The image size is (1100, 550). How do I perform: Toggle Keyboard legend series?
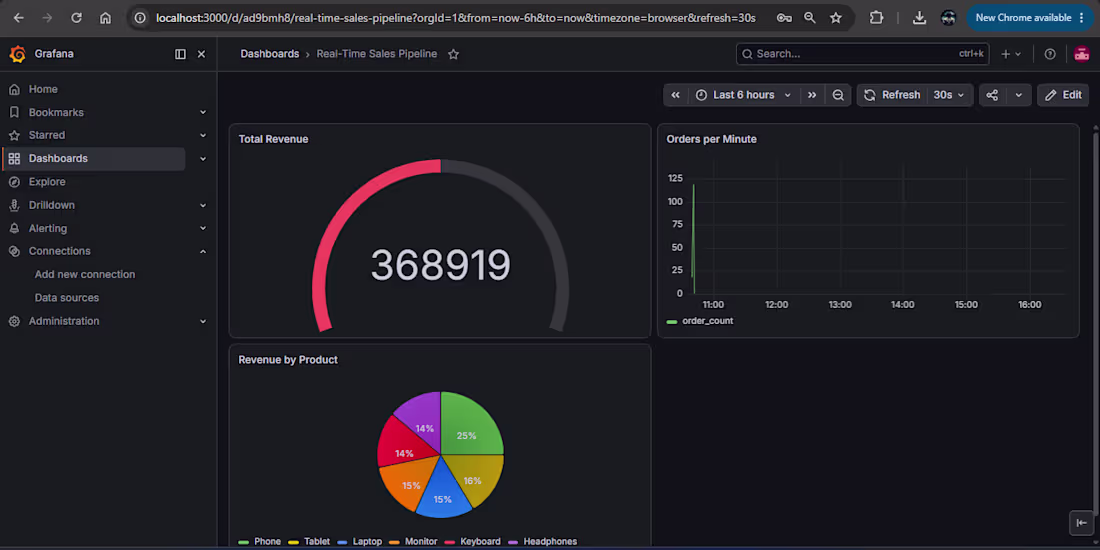480,542
